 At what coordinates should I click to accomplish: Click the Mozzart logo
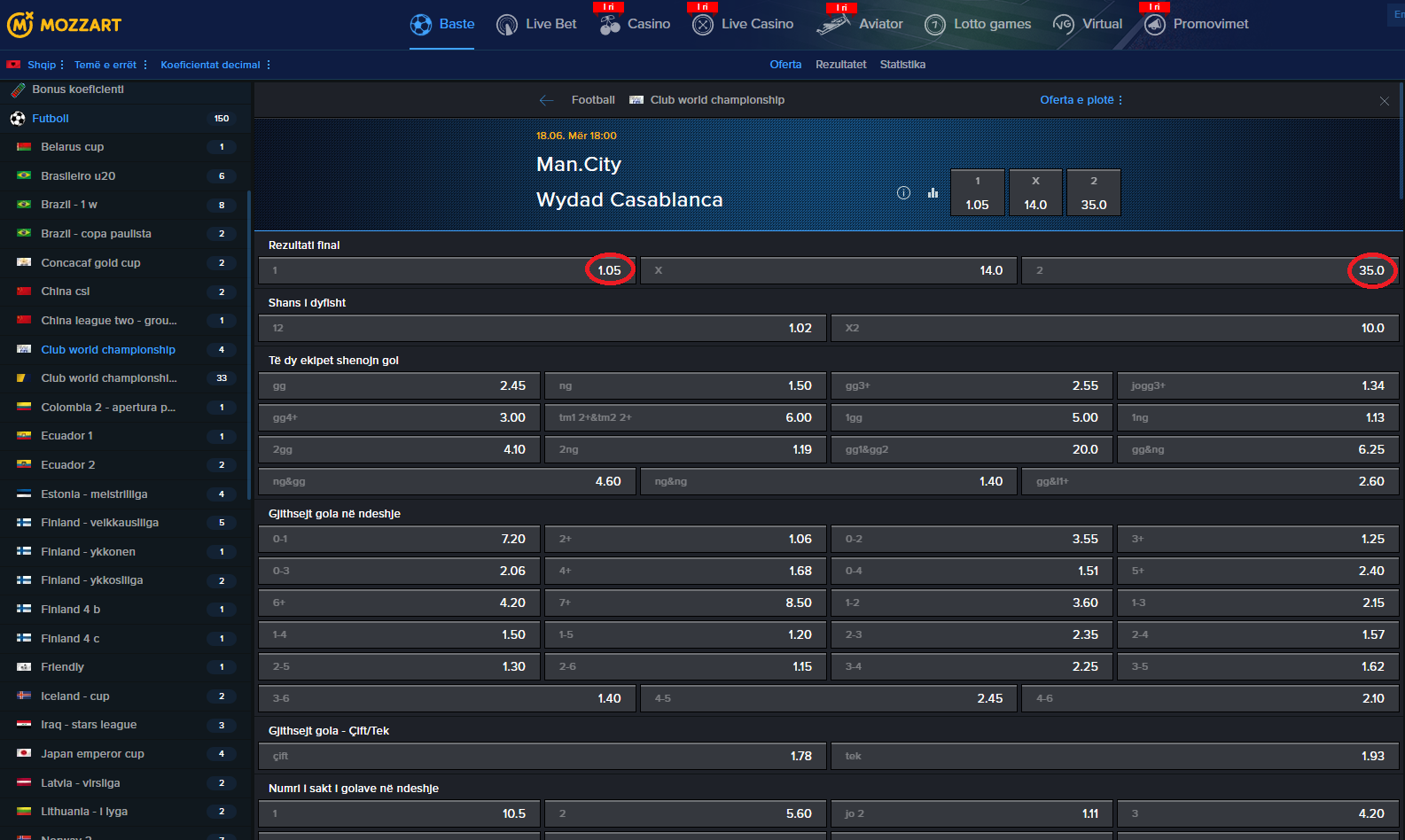coord(64,24)
